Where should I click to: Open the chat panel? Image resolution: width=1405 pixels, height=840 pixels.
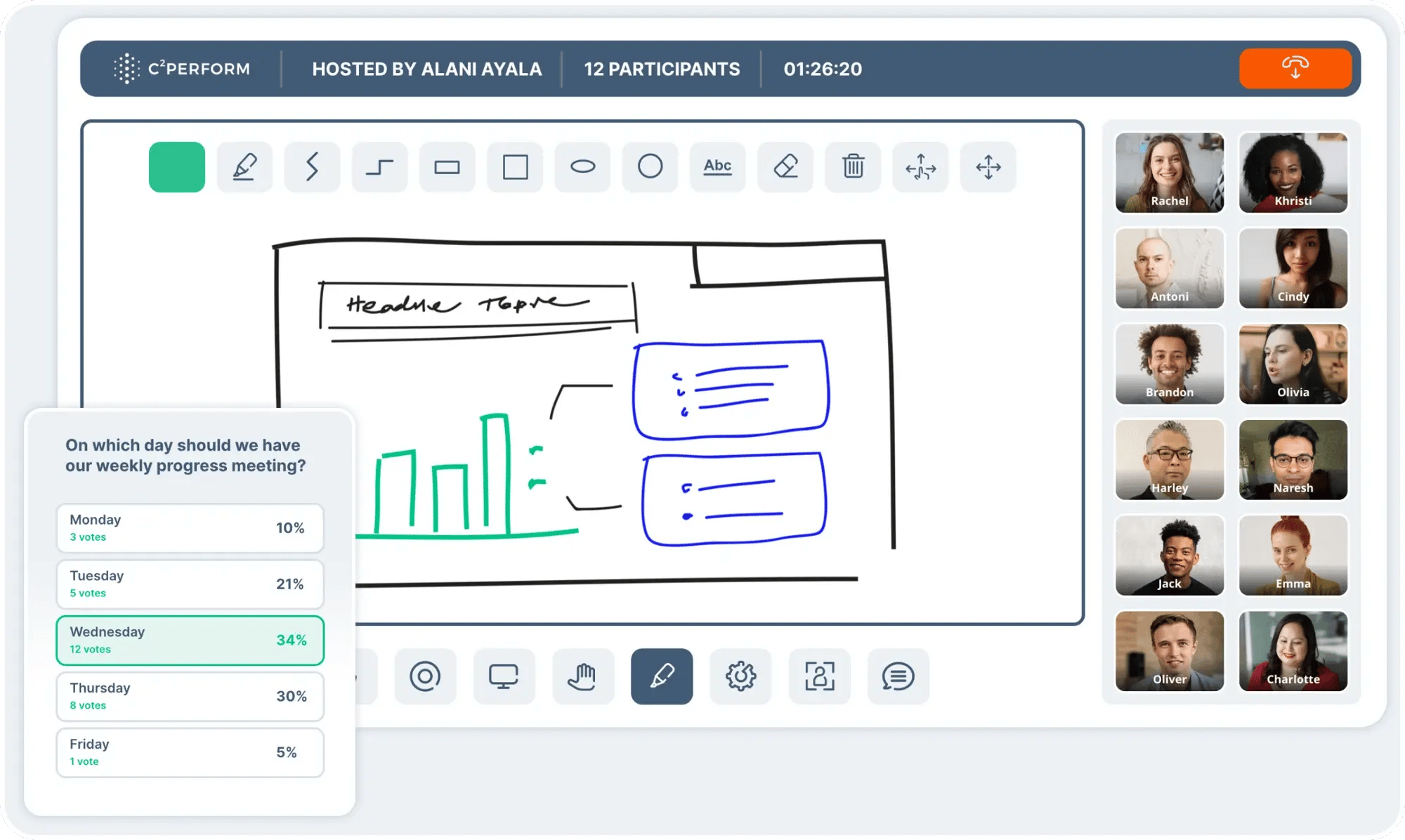tap(898, 676)
